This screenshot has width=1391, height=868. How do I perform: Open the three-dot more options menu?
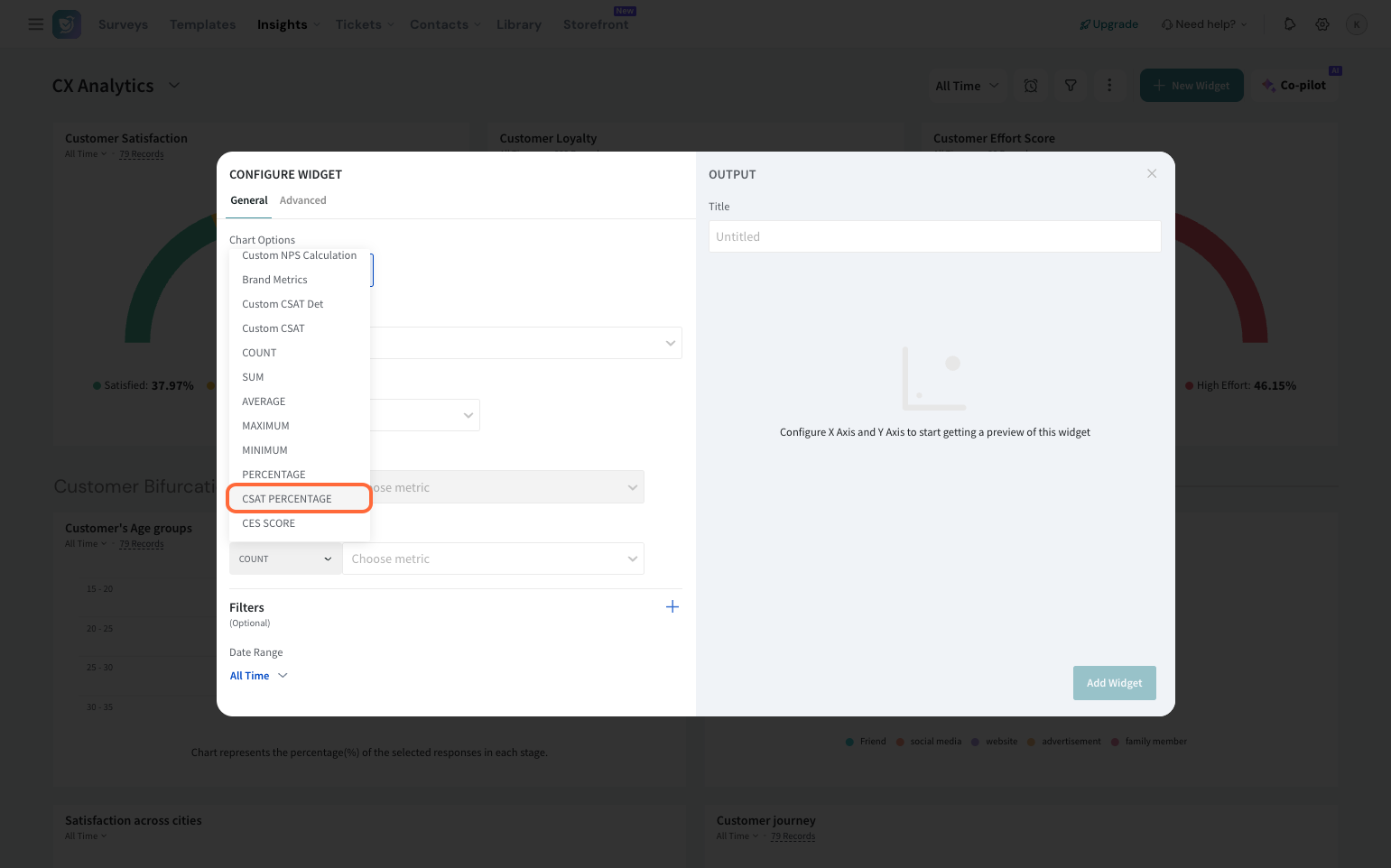(1109, 86)
